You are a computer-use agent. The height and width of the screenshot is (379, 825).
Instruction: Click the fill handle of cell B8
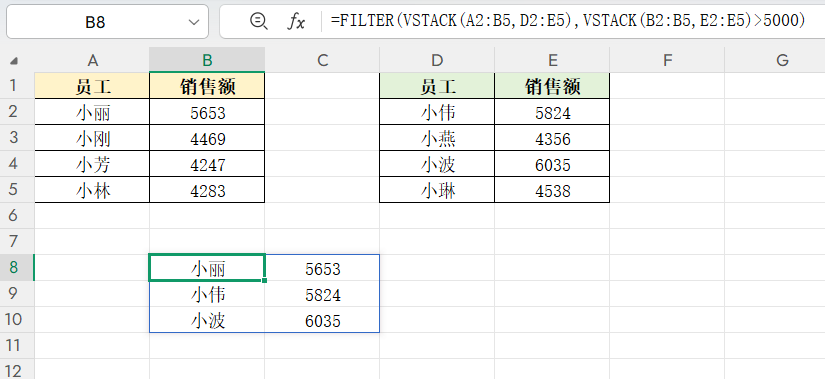[x=264, y=281]
